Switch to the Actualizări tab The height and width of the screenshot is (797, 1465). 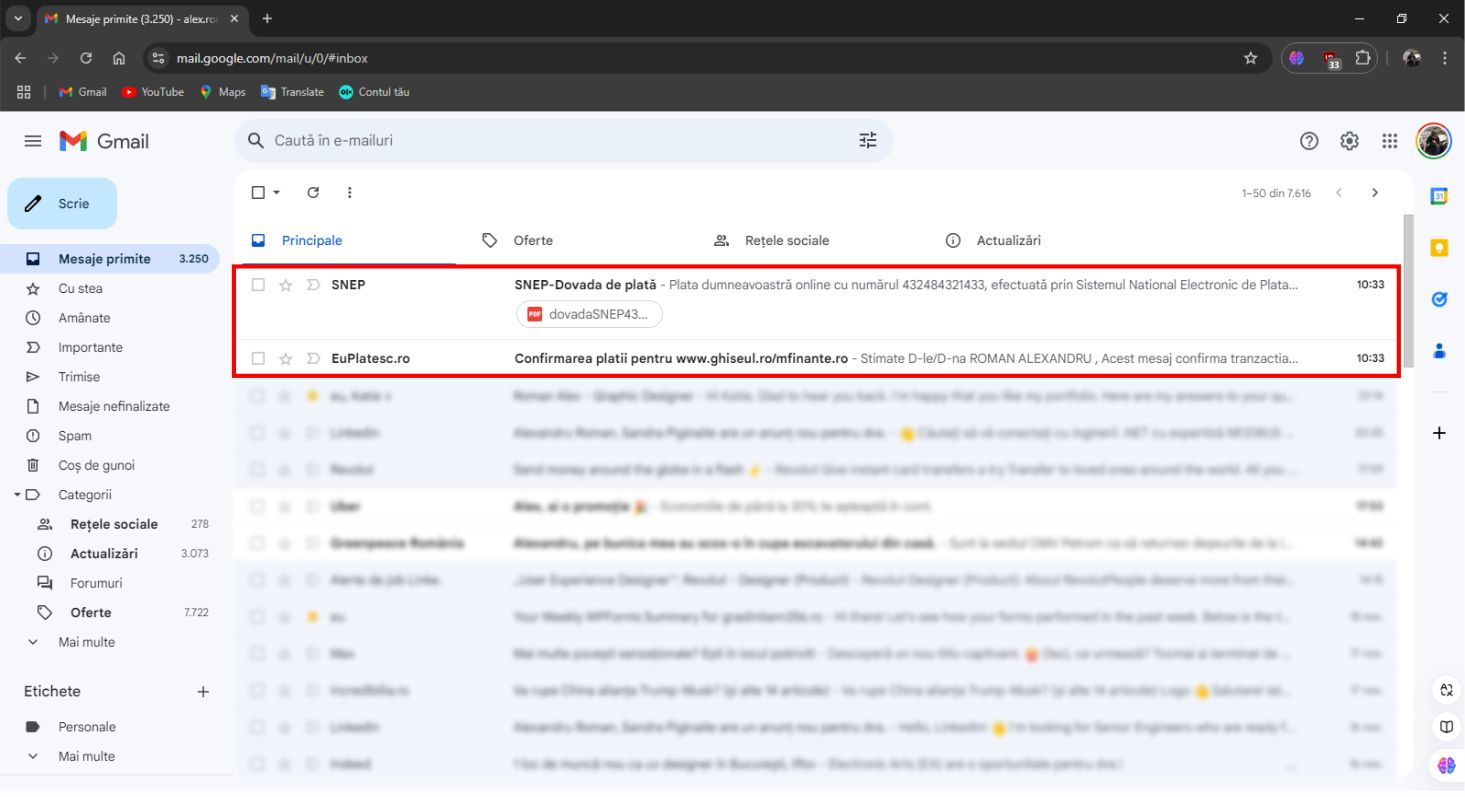point(1007,240)
